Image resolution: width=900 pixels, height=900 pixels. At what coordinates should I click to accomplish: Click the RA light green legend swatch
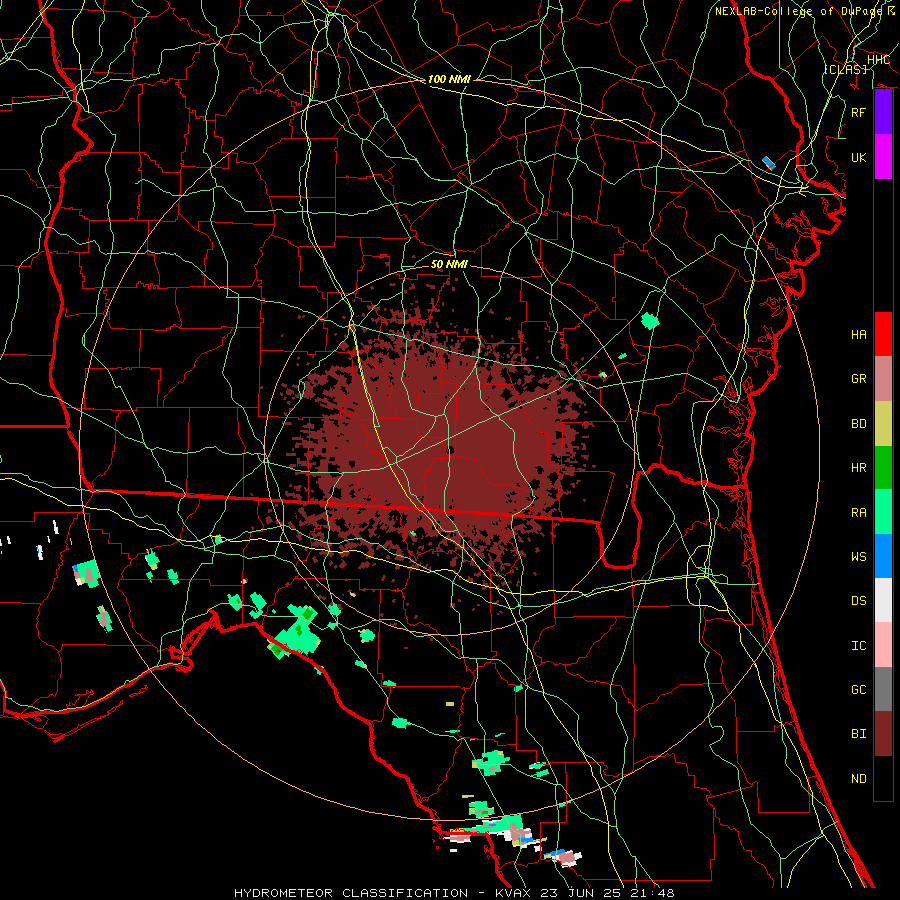883,512
